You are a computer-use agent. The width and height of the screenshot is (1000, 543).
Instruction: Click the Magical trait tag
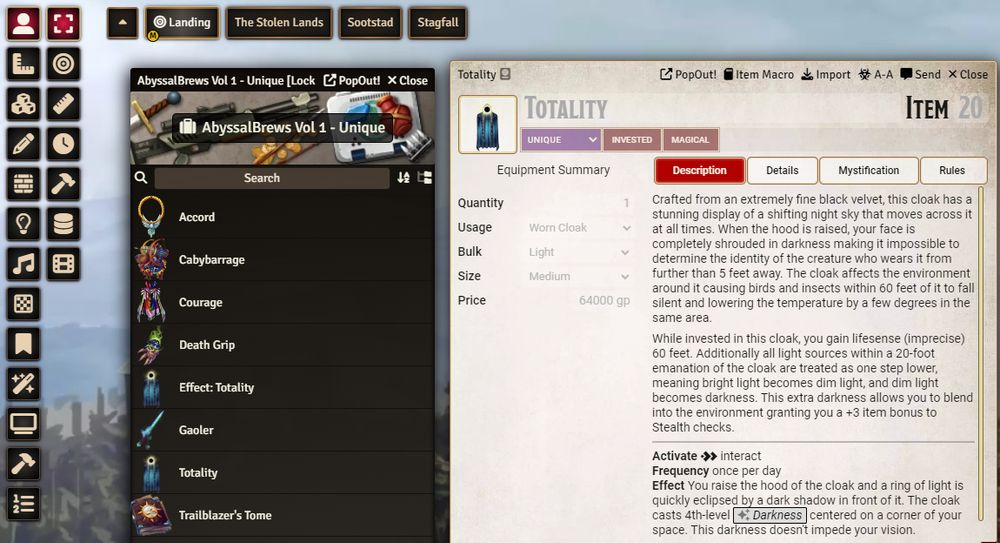pyautogui.click(x=691, y=140)
